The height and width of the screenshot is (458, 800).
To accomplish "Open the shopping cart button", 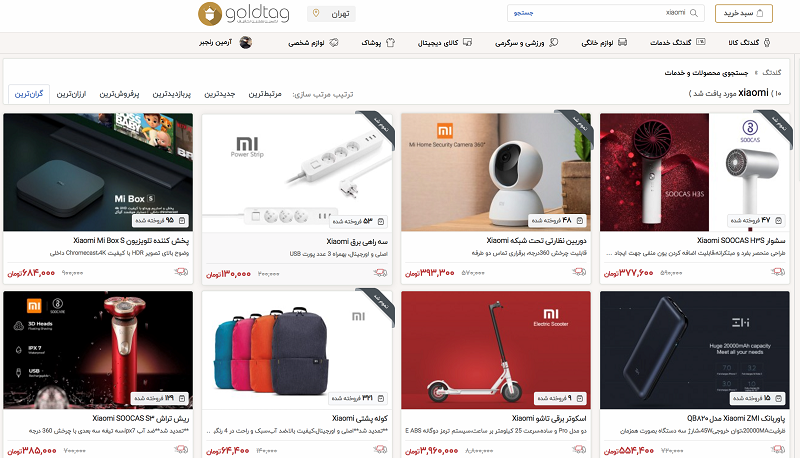I will (743, 13).
